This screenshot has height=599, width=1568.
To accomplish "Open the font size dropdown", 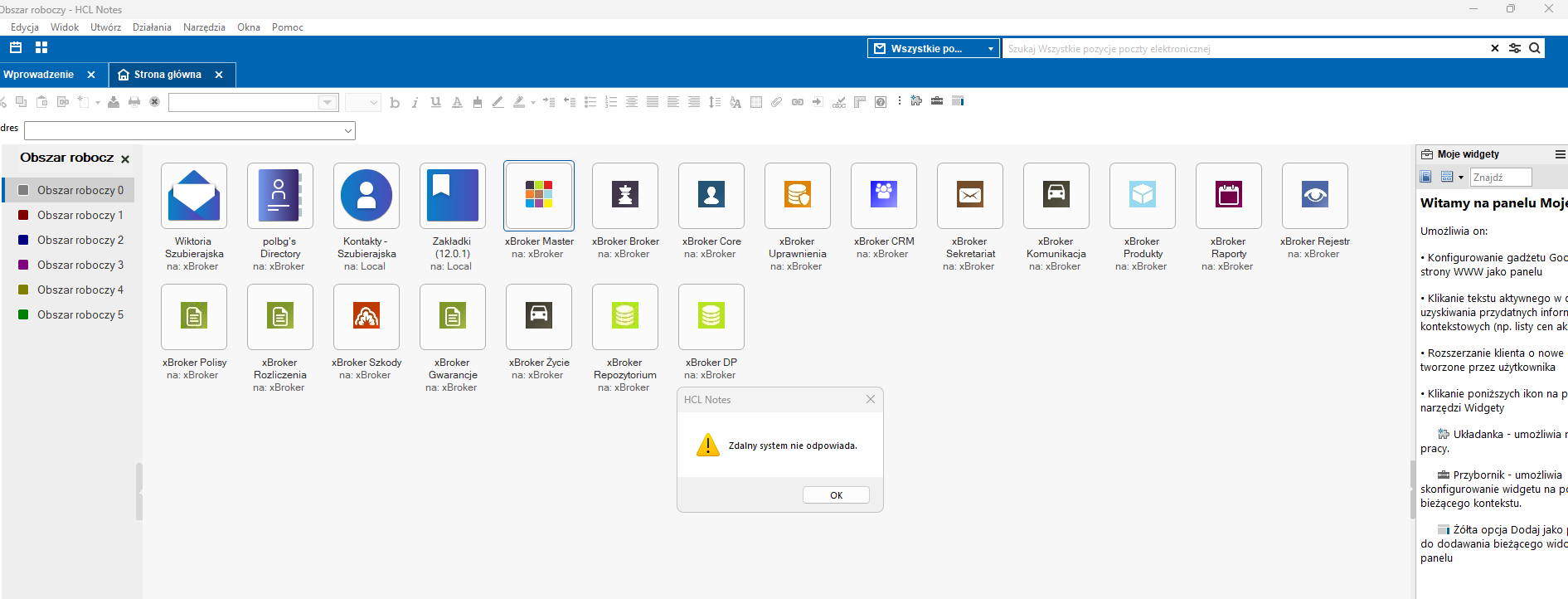I will pos(374,102).
